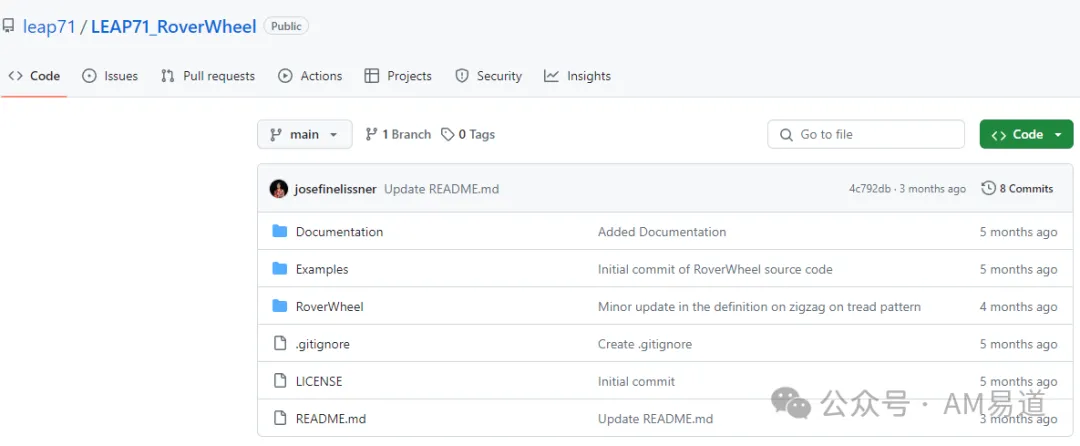1080x446 pixels.
Task: Click the Pull requests branch icon
Action: (x=167, y=76)
